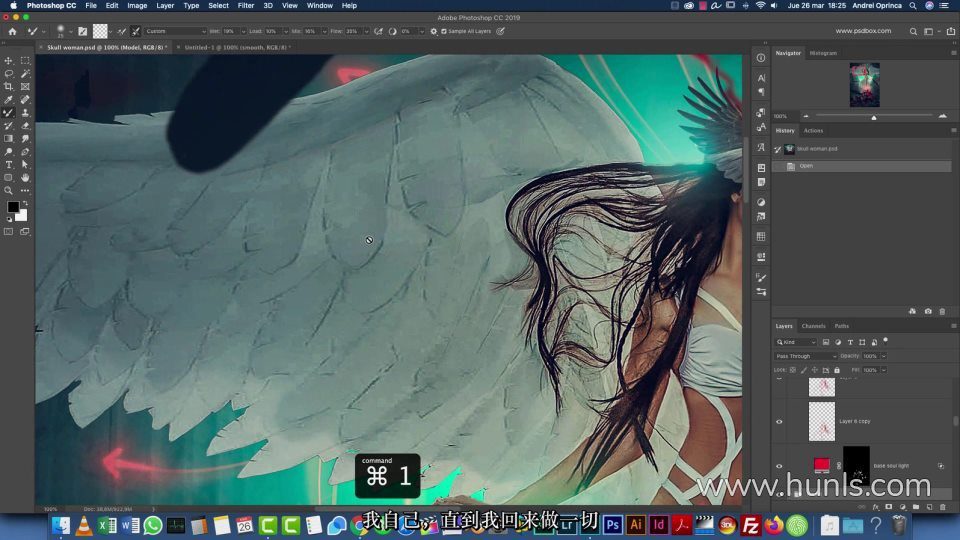
Task: Toggle Load brush after each stroke
Action: 122,31
